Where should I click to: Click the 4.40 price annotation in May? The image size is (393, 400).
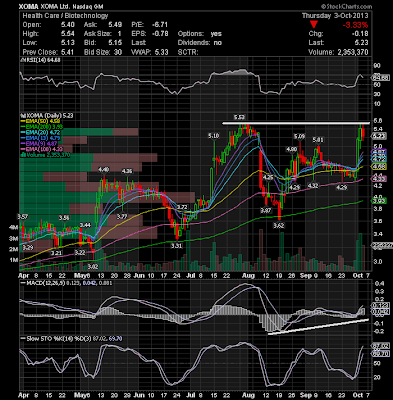(x=103, y=170)
